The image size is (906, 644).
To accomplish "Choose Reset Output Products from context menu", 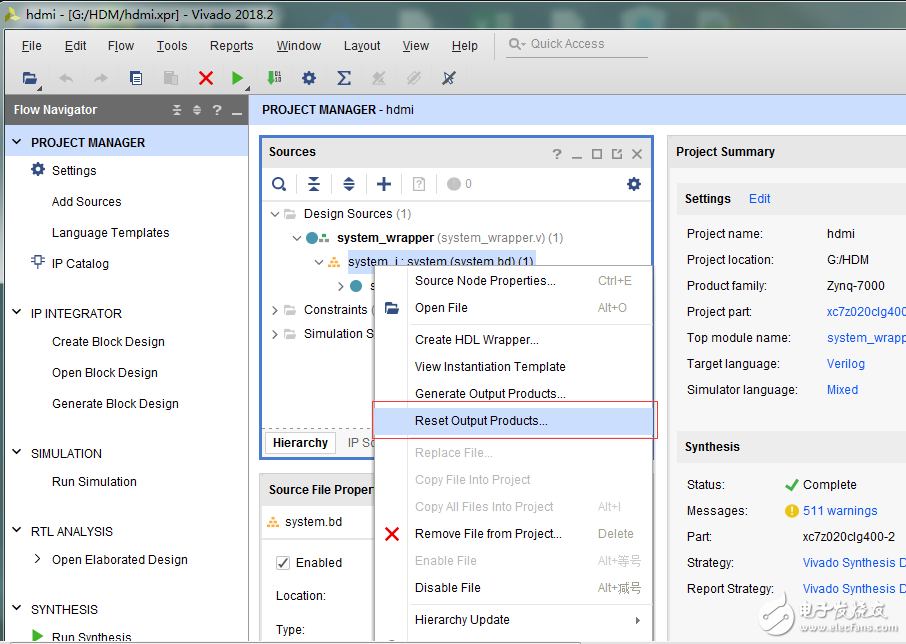I will click(x=513, y=421).
